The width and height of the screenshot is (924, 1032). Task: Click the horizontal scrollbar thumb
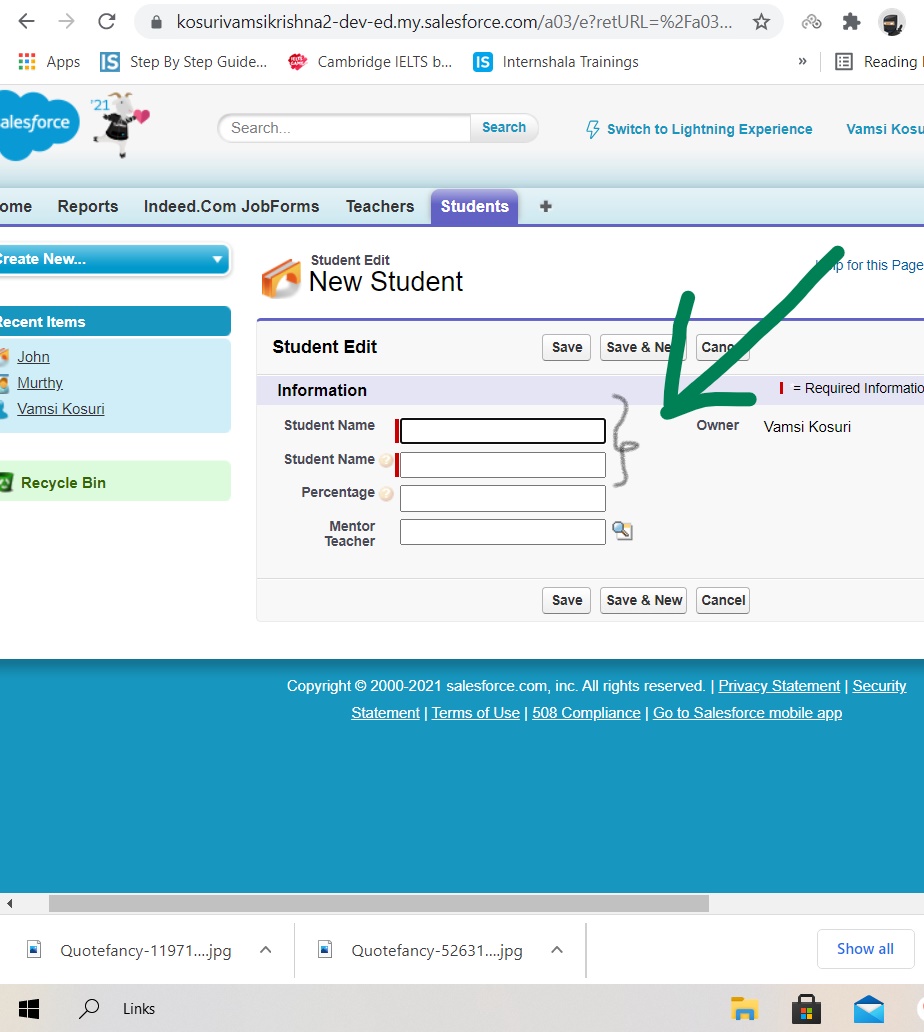[379, 904]
